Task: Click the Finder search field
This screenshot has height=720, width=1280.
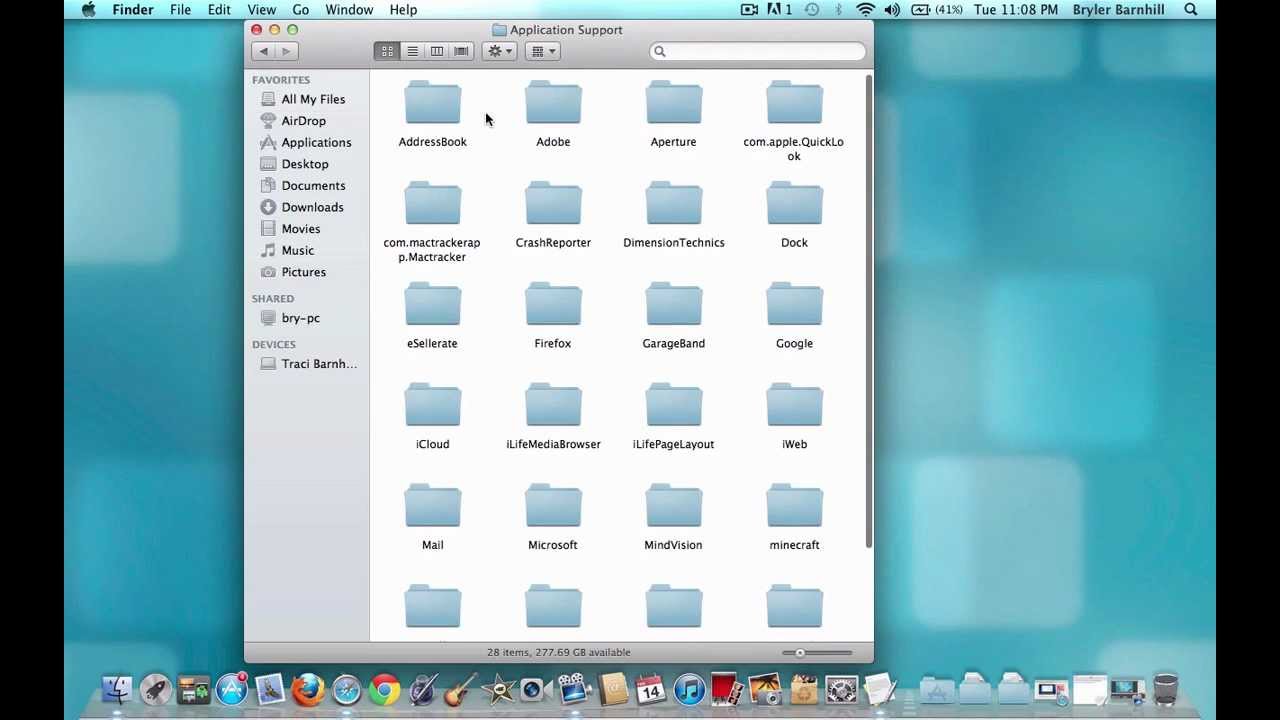Action: click(x=757, y=51)
